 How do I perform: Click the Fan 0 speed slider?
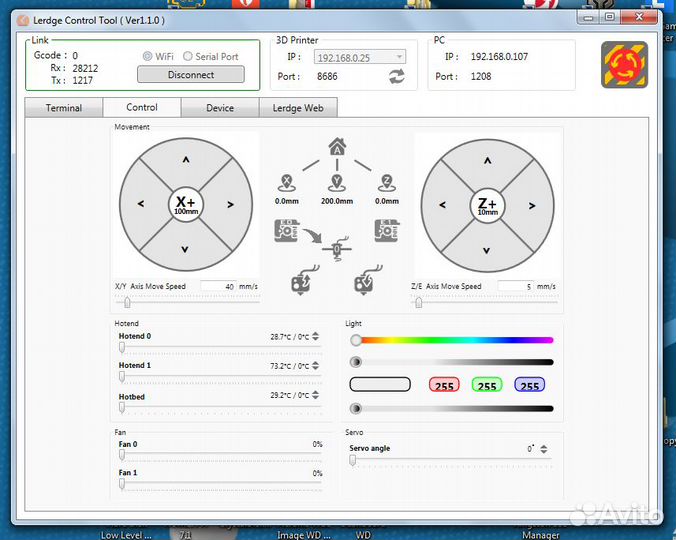[220, 455]
